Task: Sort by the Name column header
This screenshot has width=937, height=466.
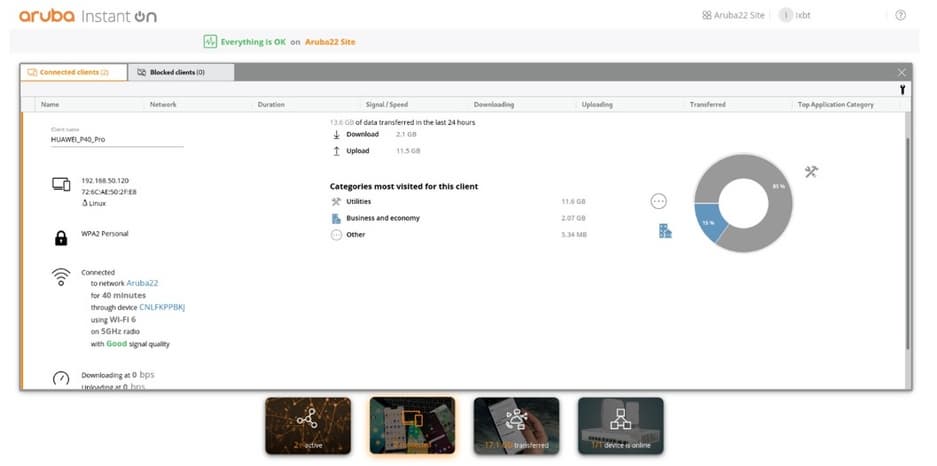Action: (x=50, y=105)
